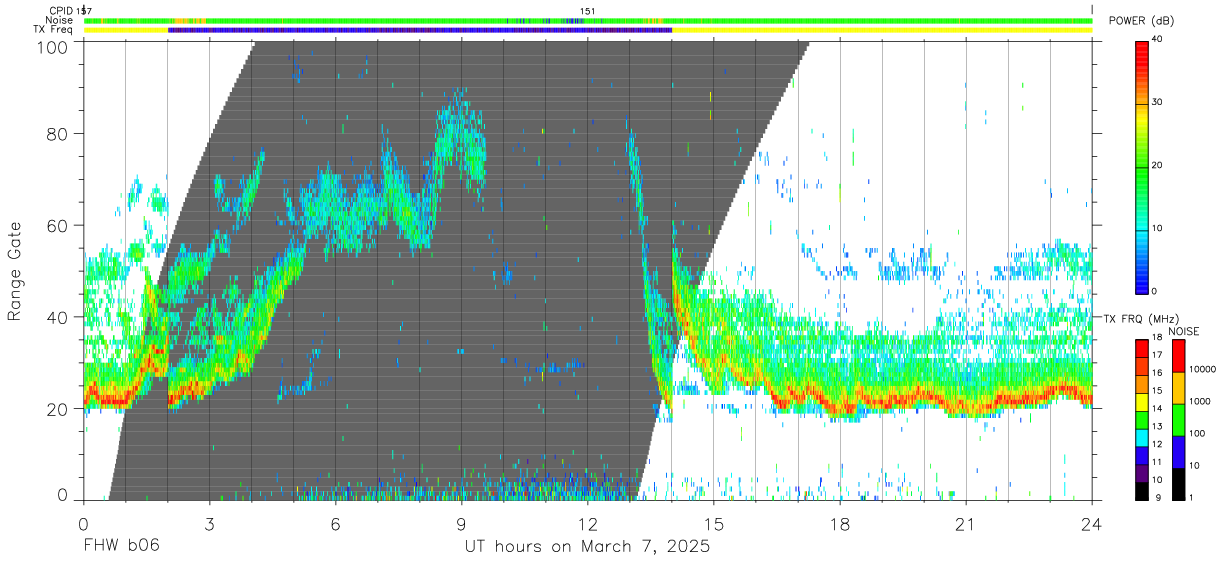Viewport: 1228px width, 567px height.
Task: Click the "TX FRQ (MHz)" legend title
Action: click(x=1142, y=319)
